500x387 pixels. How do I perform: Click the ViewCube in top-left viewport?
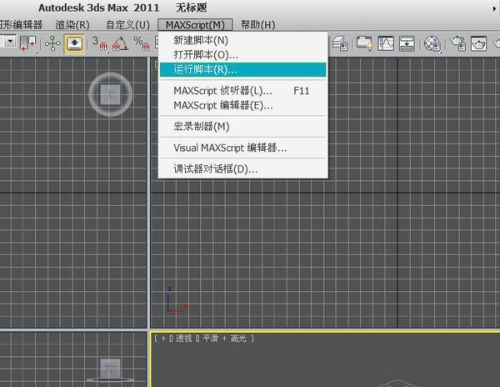[x=110, y=95]
